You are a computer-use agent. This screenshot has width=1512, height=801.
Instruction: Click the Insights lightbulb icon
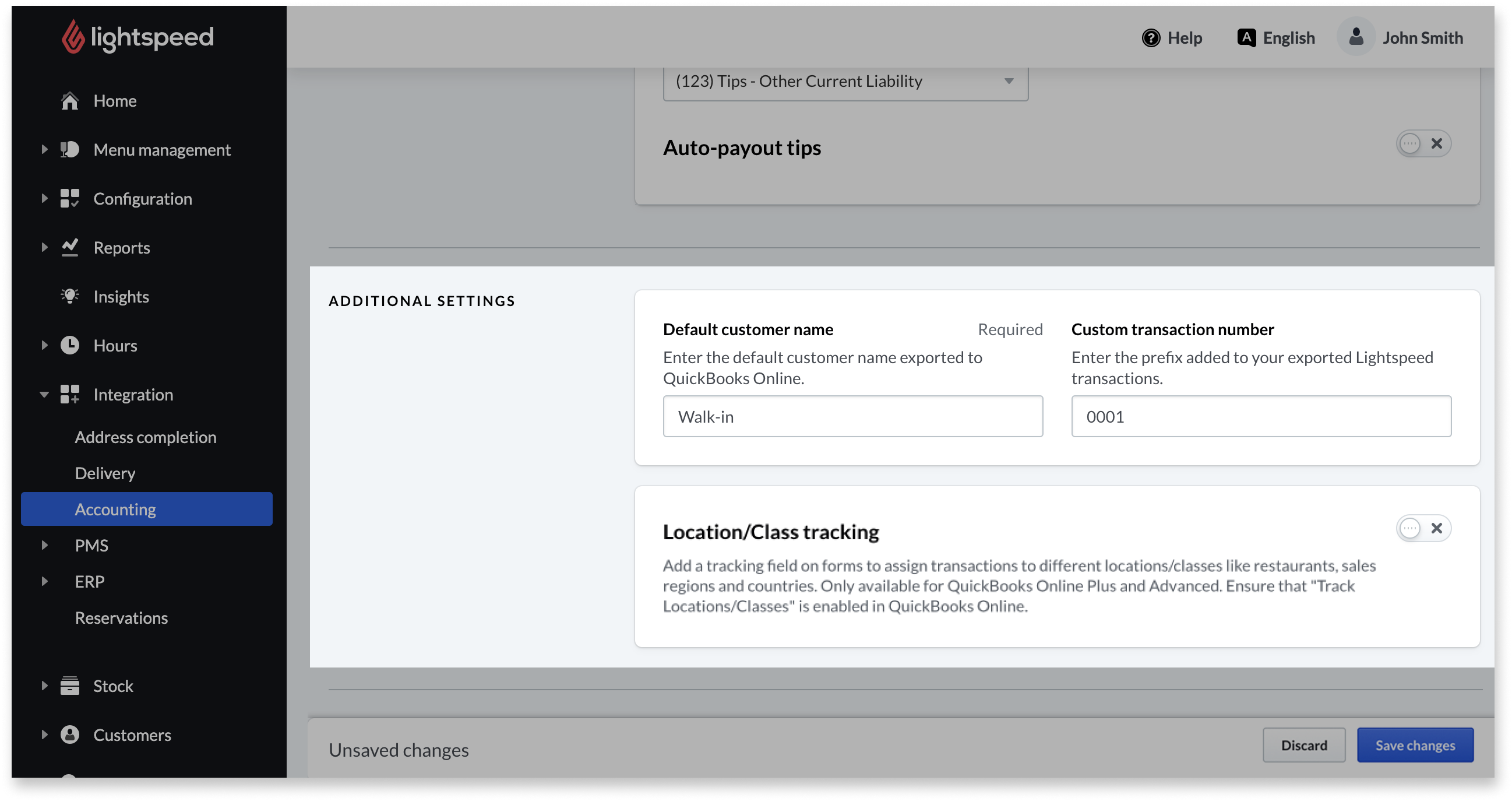[x=70, y=297]
